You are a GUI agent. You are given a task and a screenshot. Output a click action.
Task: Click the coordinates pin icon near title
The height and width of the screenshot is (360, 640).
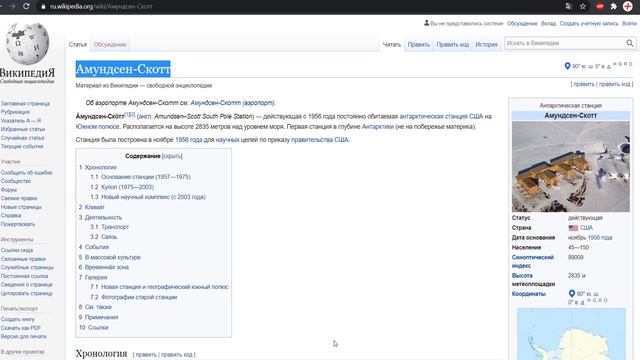coord(567,66)
